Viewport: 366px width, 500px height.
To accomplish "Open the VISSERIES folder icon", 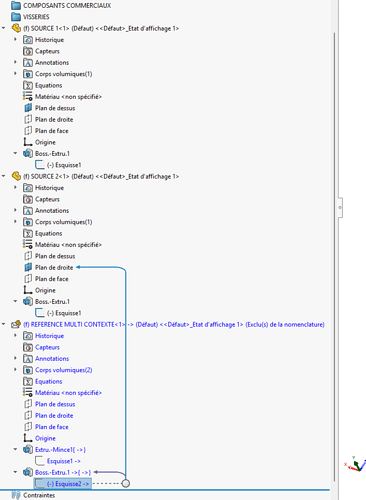I will click(16, 17).
